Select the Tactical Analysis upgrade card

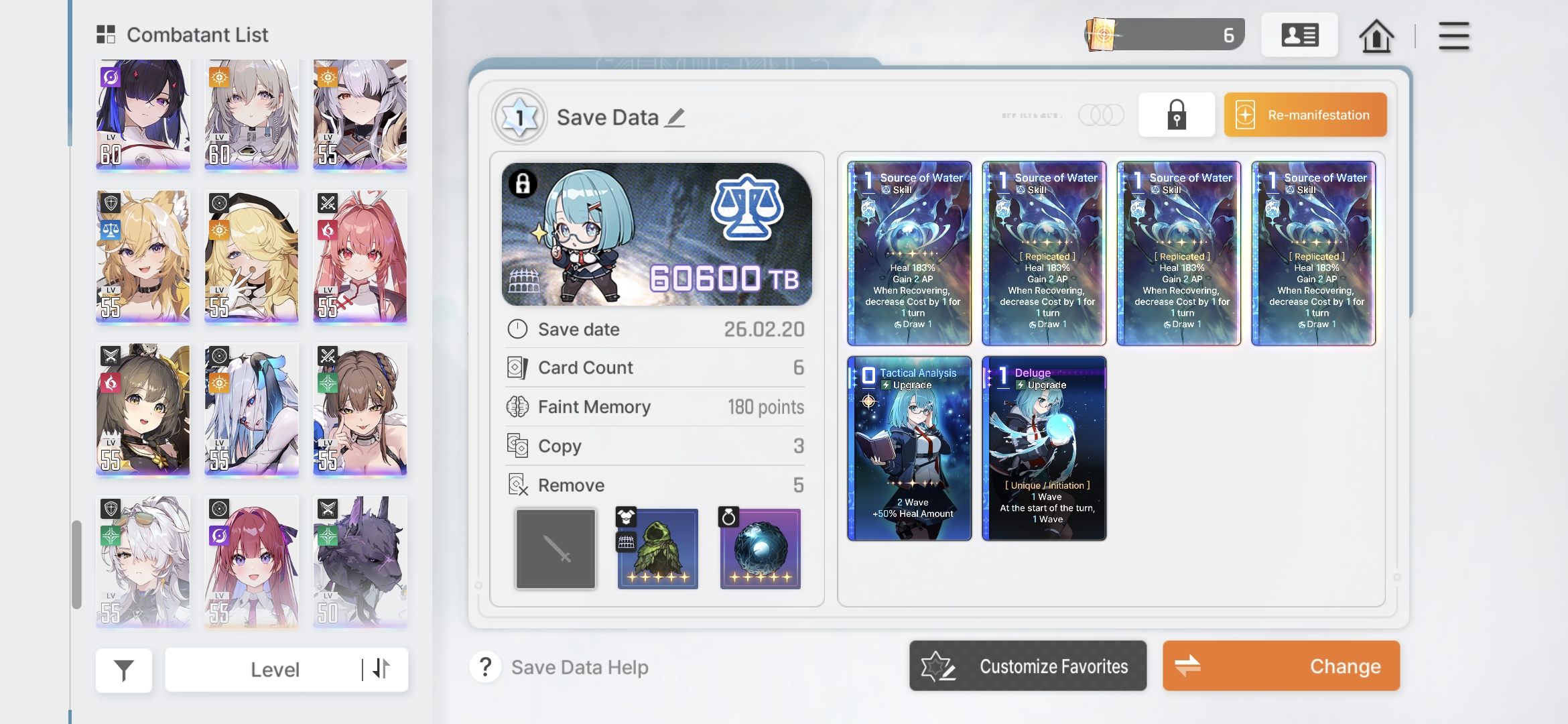[x=909, y=448]
